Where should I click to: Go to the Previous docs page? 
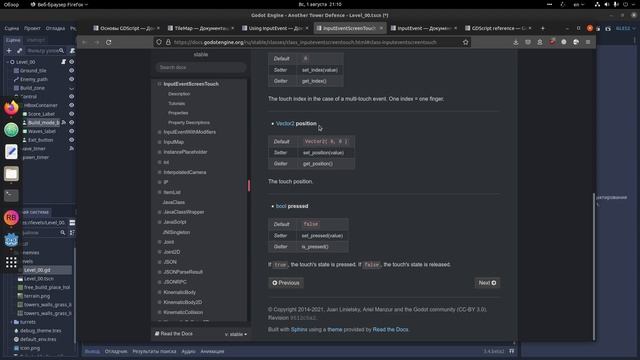pos(286,282)
